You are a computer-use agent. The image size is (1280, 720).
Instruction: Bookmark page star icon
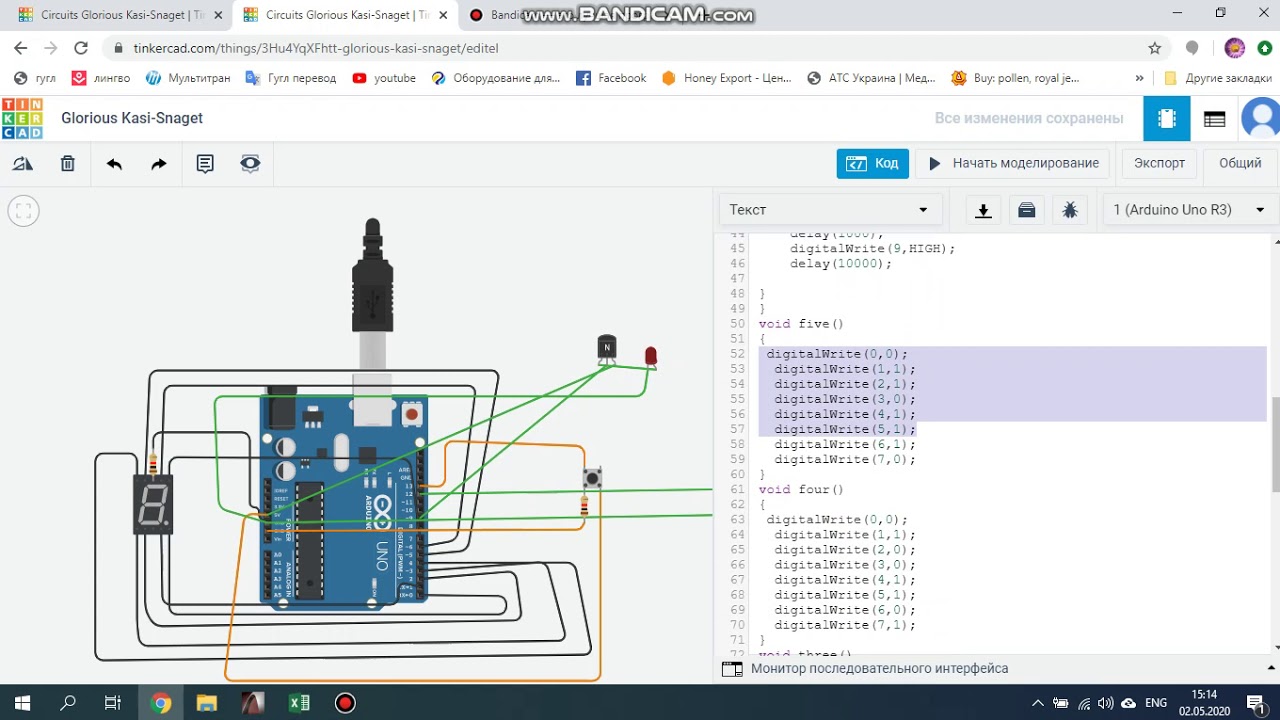pyautogui.click(x=1155, y=48)
